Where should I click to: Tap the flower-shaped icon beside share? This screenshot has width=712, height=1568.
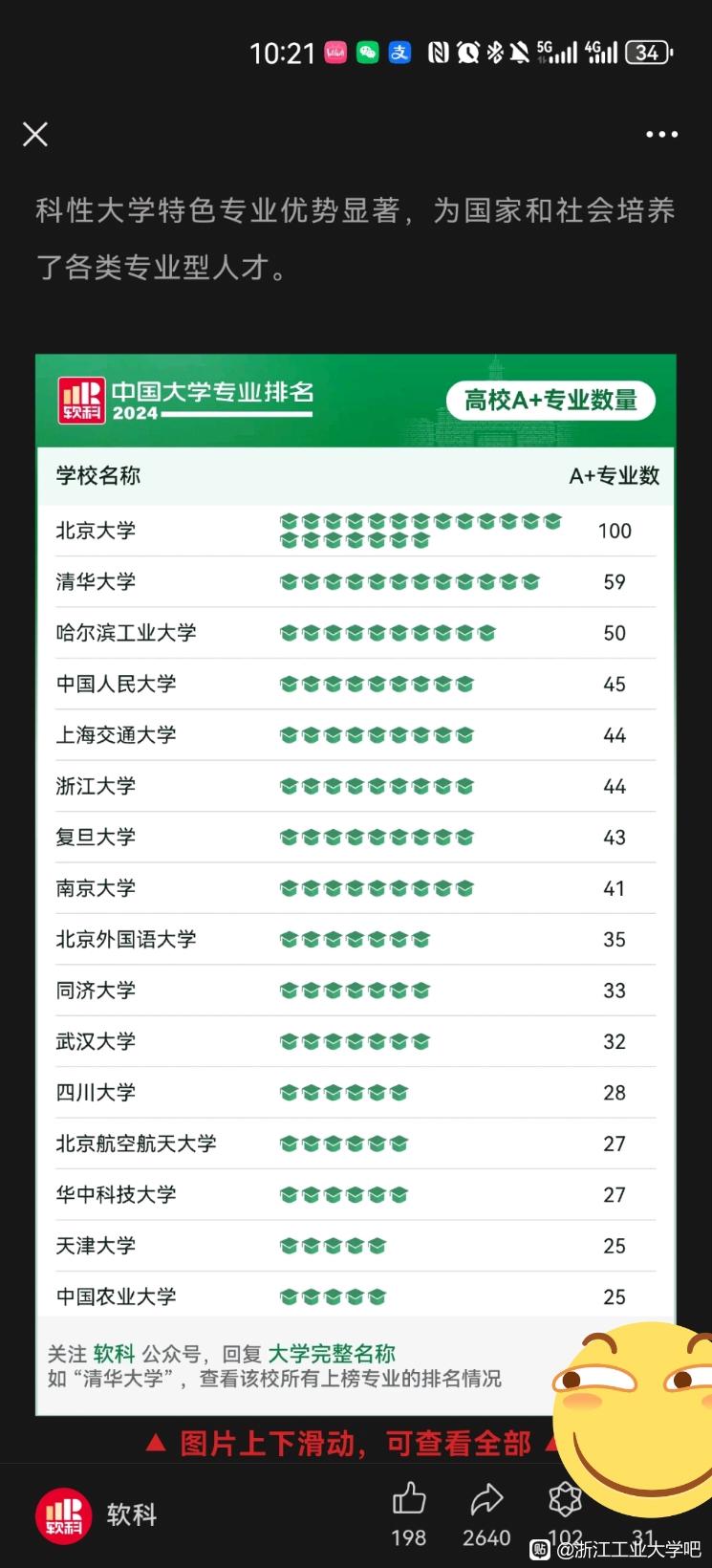coord(565,1498)
